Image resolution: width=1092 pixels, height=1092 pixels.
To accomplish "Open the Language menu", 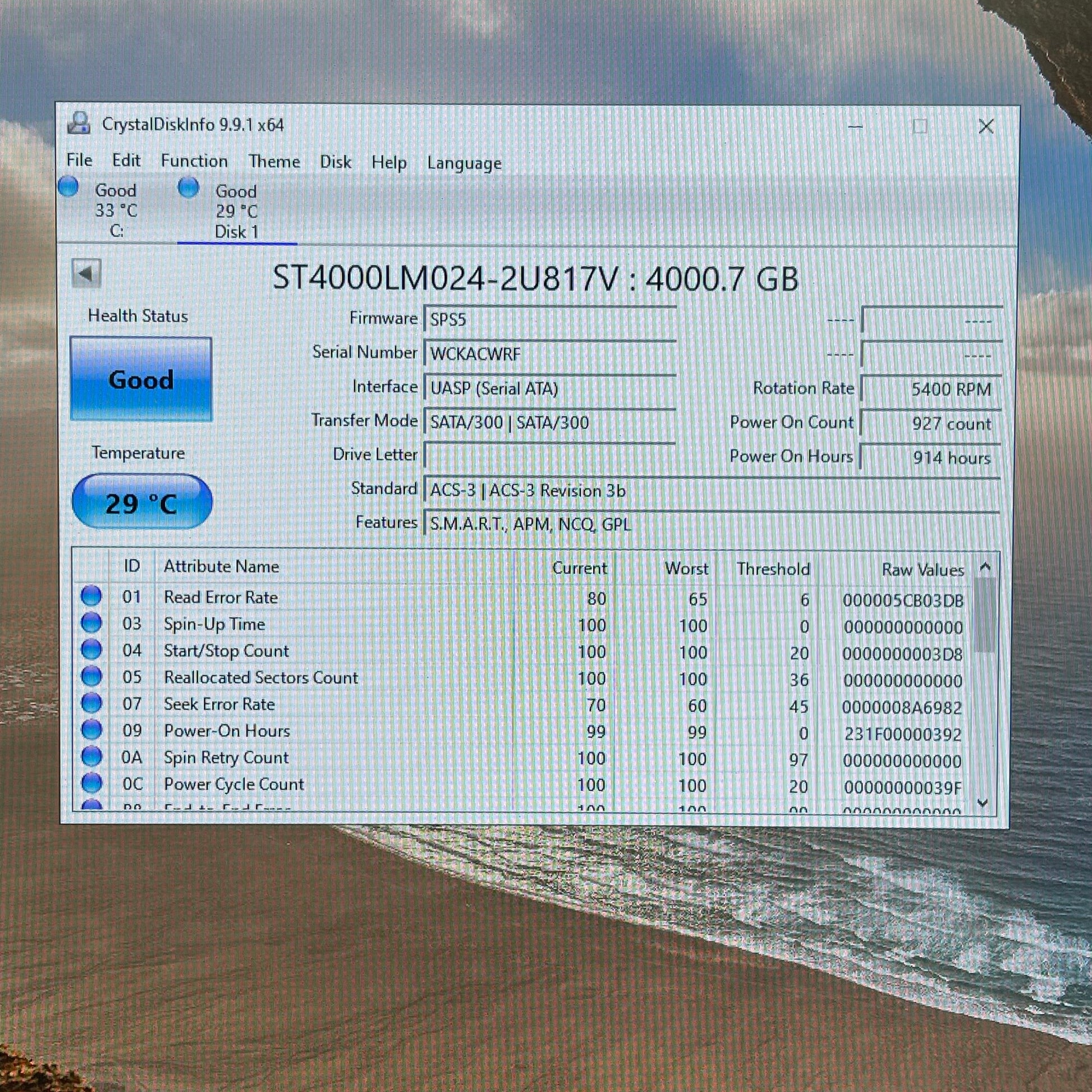I will (464, 163).
